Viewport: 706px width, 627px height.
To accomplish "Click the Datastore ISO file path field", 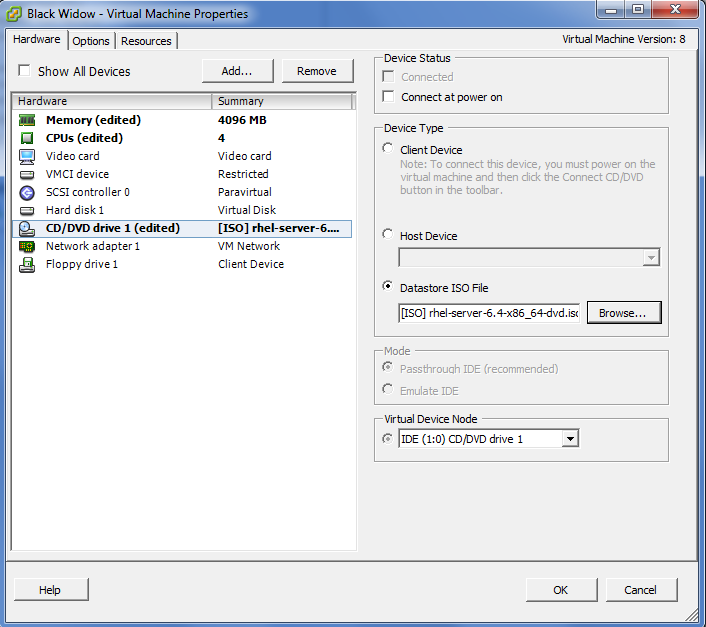I will pos(488,313).
